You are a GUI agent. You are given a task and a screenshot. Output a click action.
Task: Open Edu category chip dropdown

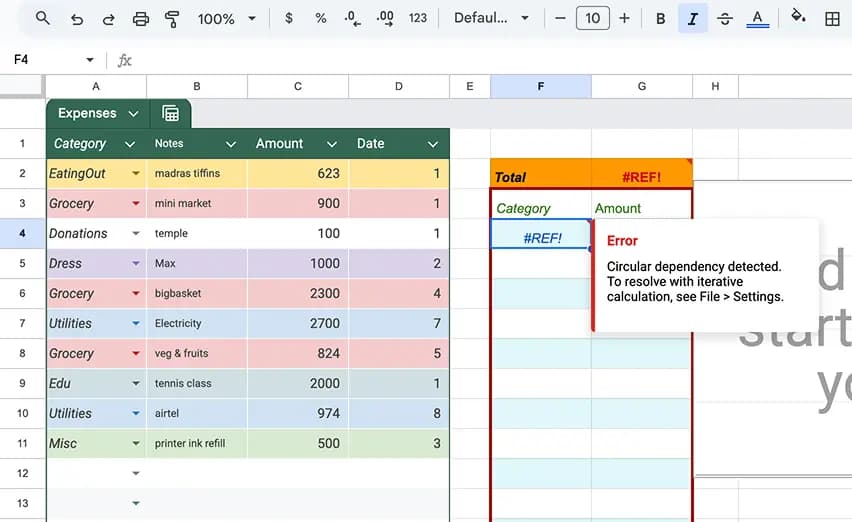[x=136, y=383]
